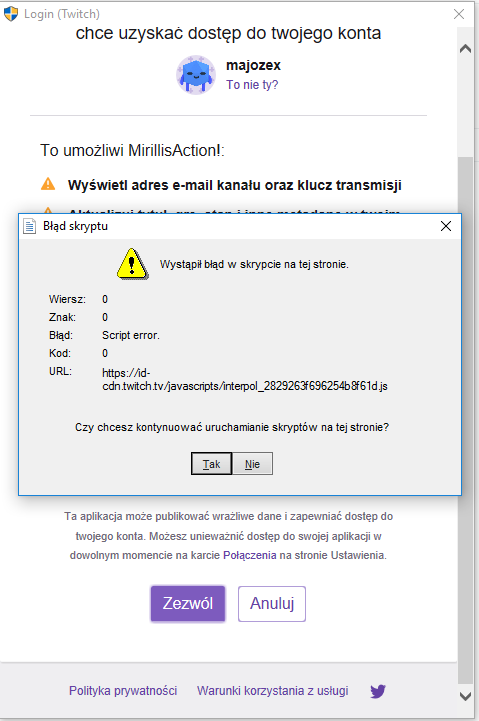The image size is (479, 721).
Task: Click 'Wyświetl adres e-mail kanału' permission text
Action: pyautogui.click(x=234, y=185)
